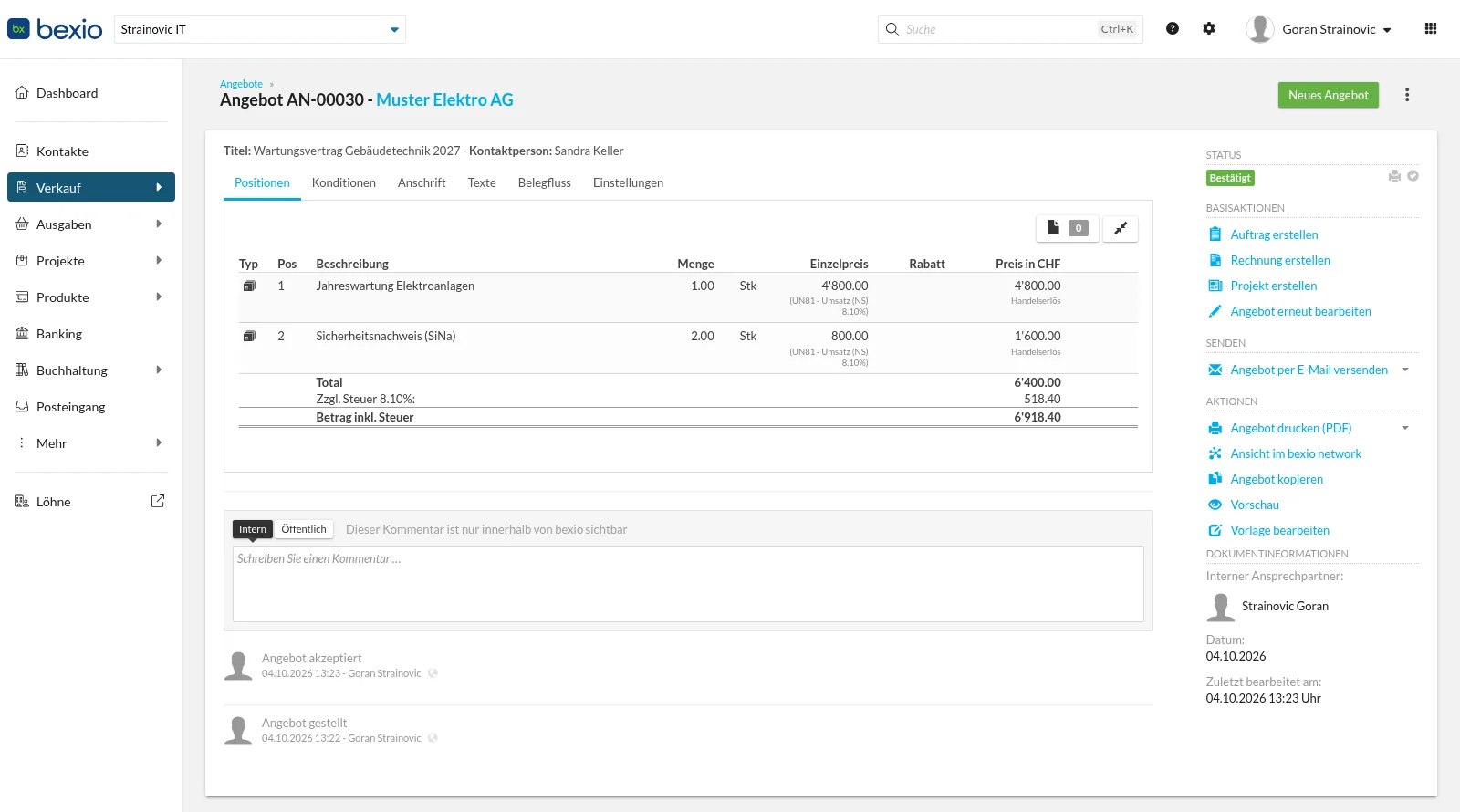Image resolution: width=1460 pixels, height=812 pixels.
Task: Click the position 1 item type icon
Action: [249, 286]
